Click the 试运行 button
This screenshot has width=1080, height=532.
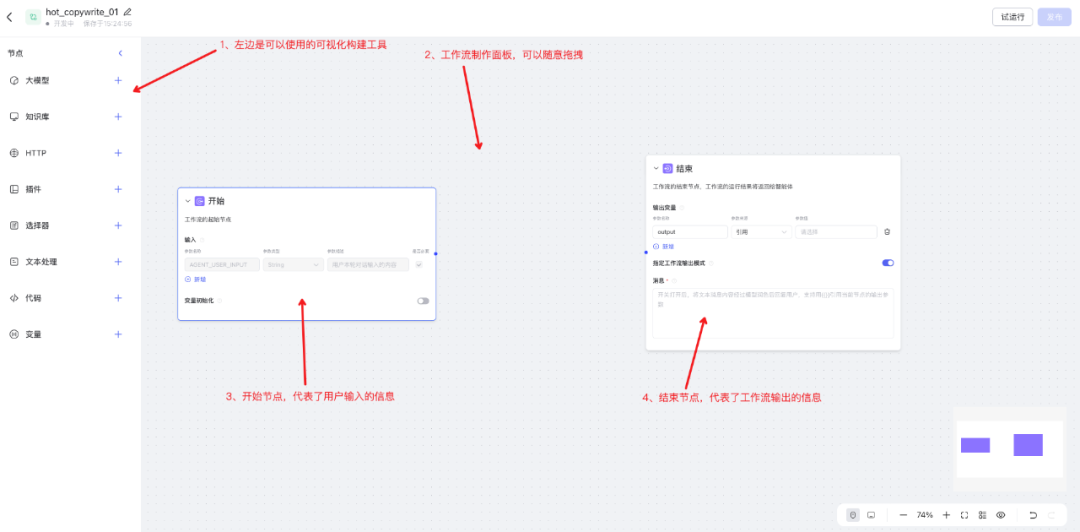[x=1012, y=17]
